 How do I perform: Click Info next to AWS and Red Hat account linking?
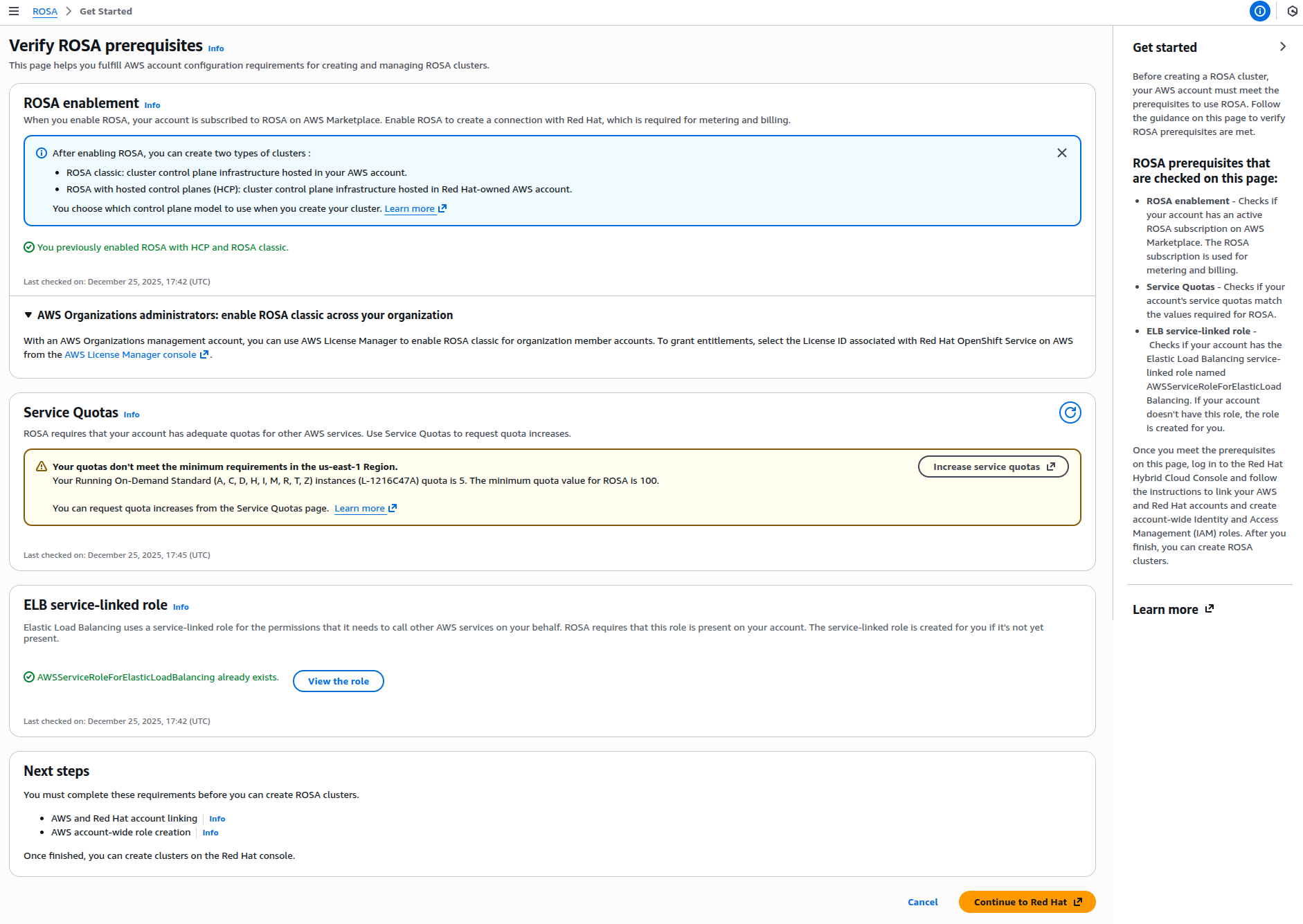(217, 819)
